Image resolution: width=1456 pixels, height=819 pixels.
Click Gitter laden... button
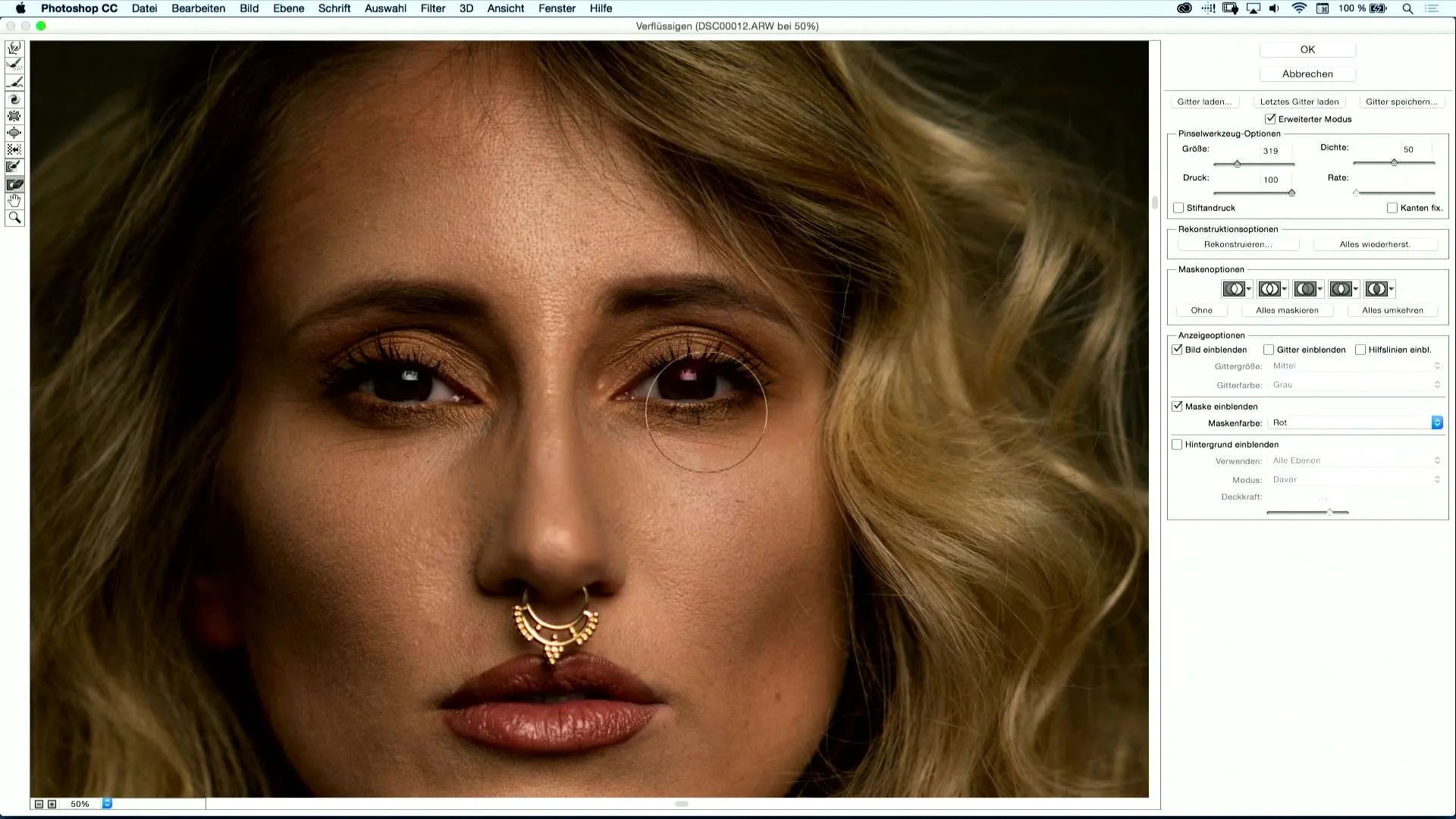(x=1204, y=102)
